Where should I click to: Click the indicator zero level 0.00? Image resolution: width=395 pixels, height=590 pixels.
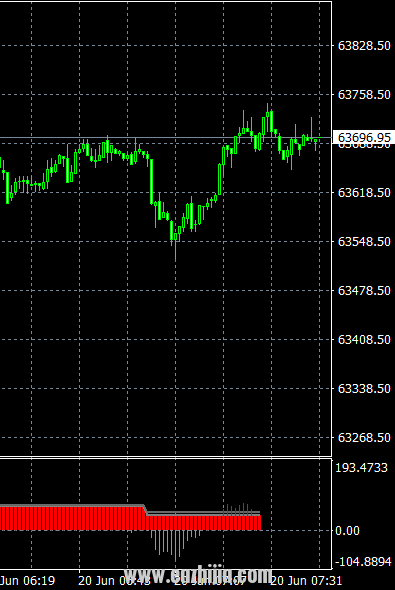tap(347, 531)
